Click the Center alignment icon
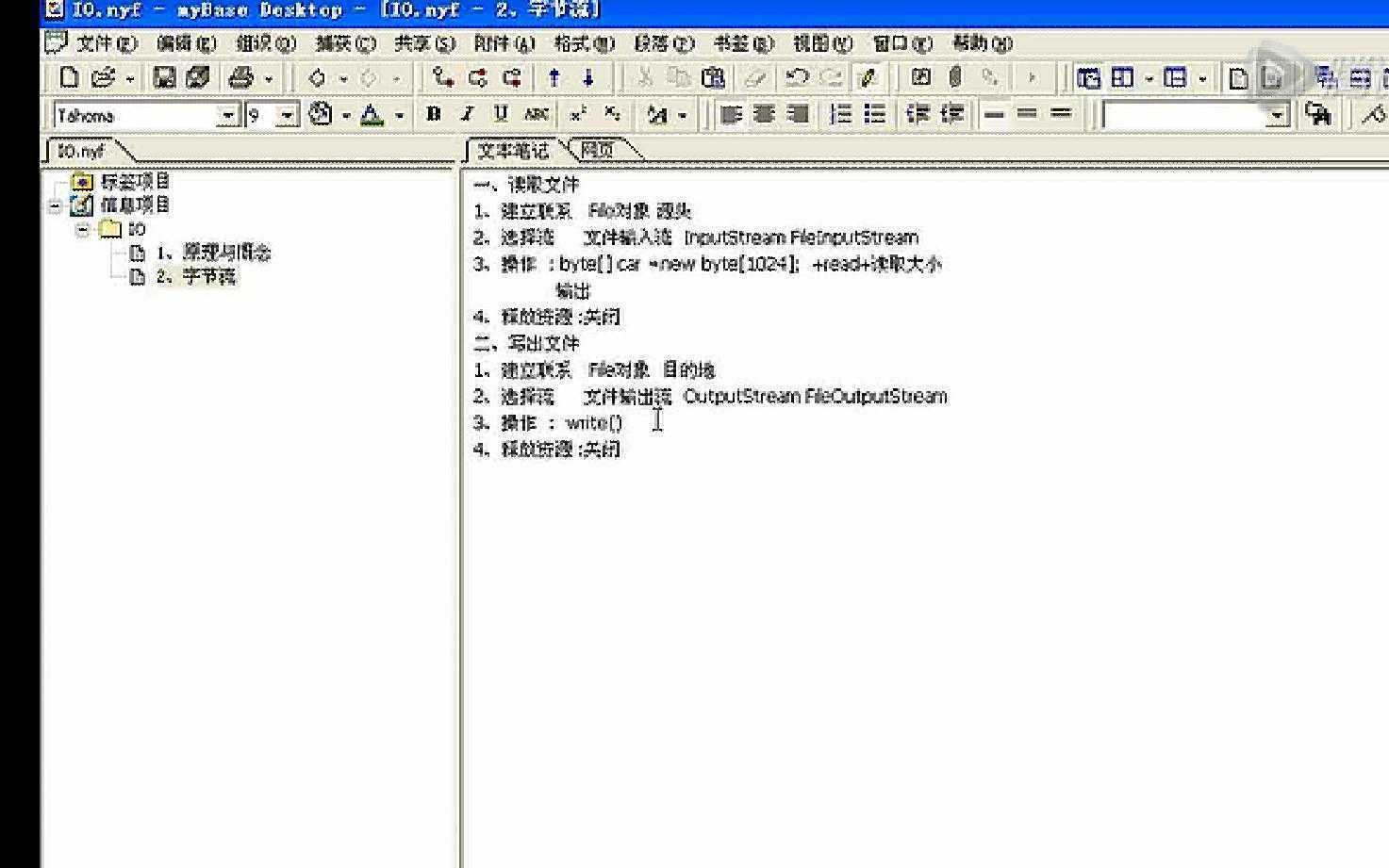 tap(764, 114)
